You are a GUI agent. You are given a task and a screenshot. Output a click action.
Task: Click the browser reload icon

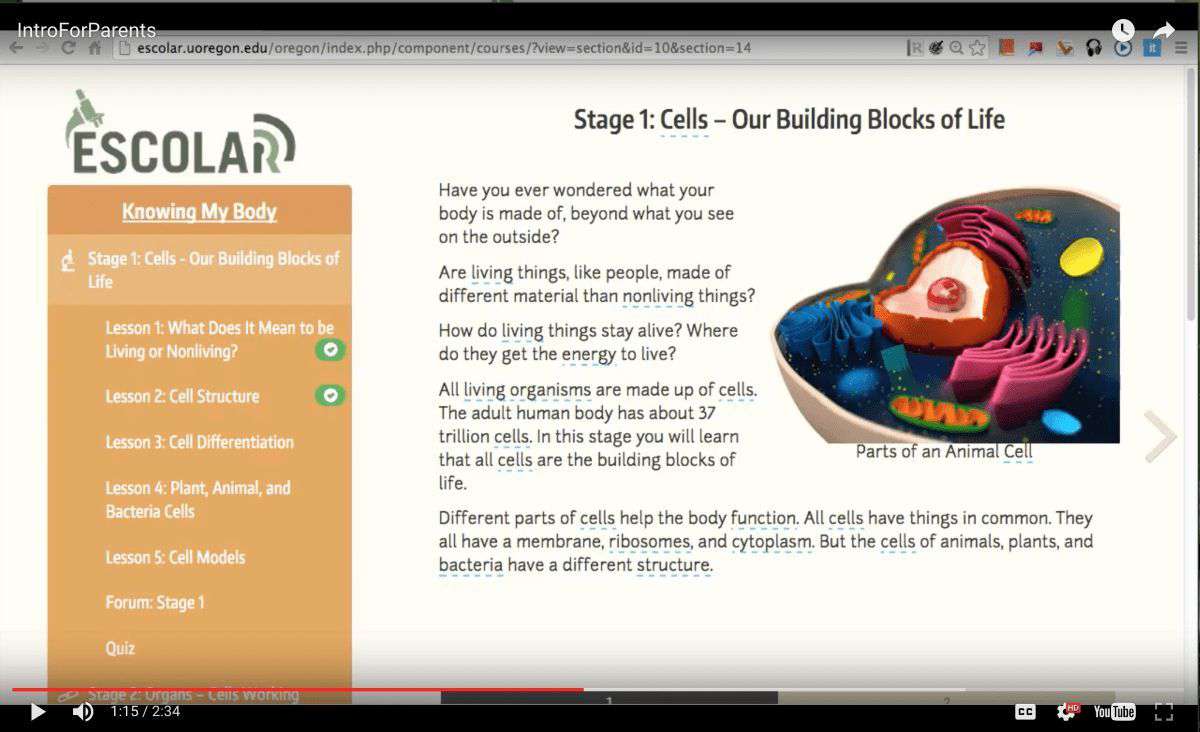click(67, 47)
